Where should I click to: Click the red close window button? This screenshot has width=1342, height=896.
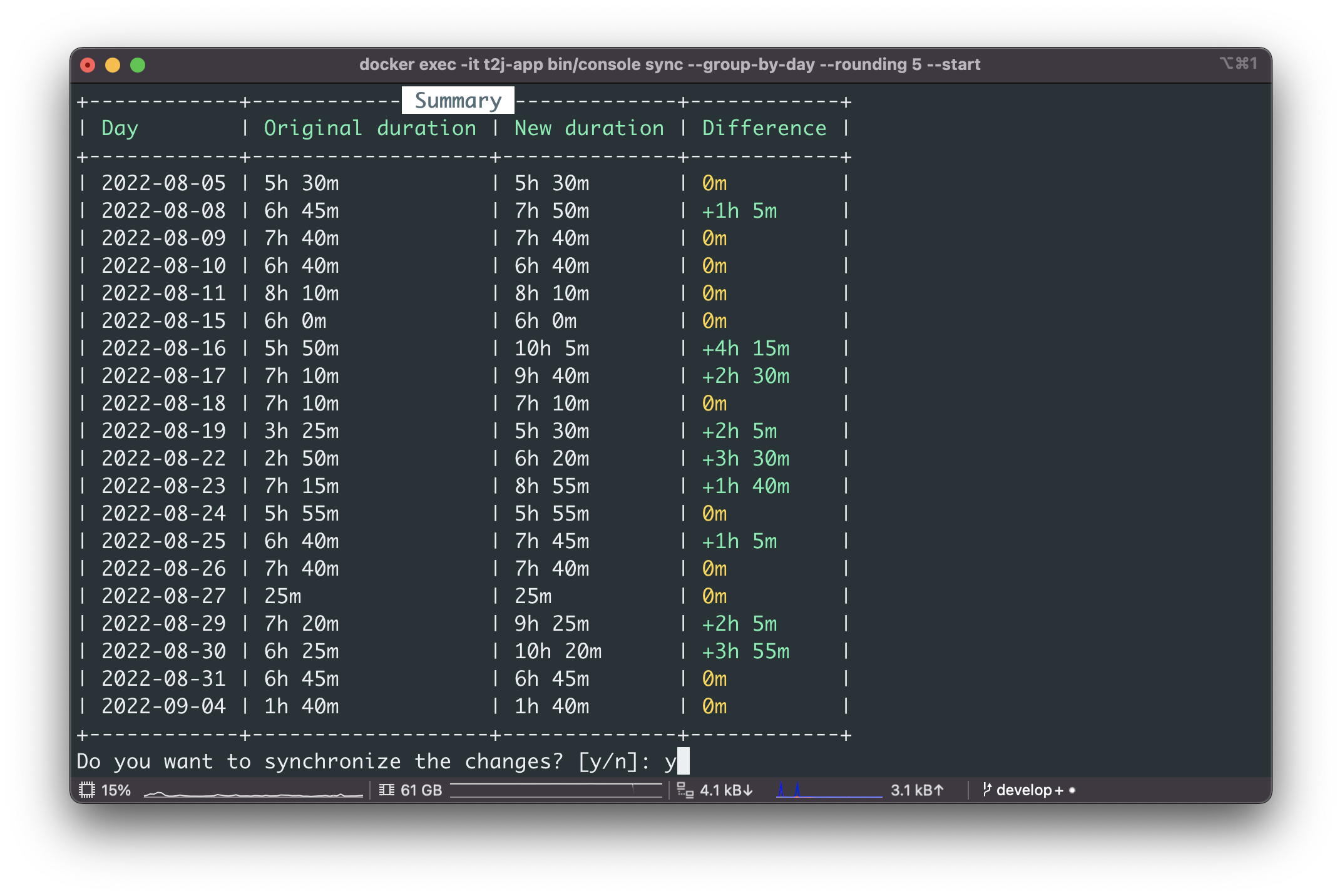[88, 65]
